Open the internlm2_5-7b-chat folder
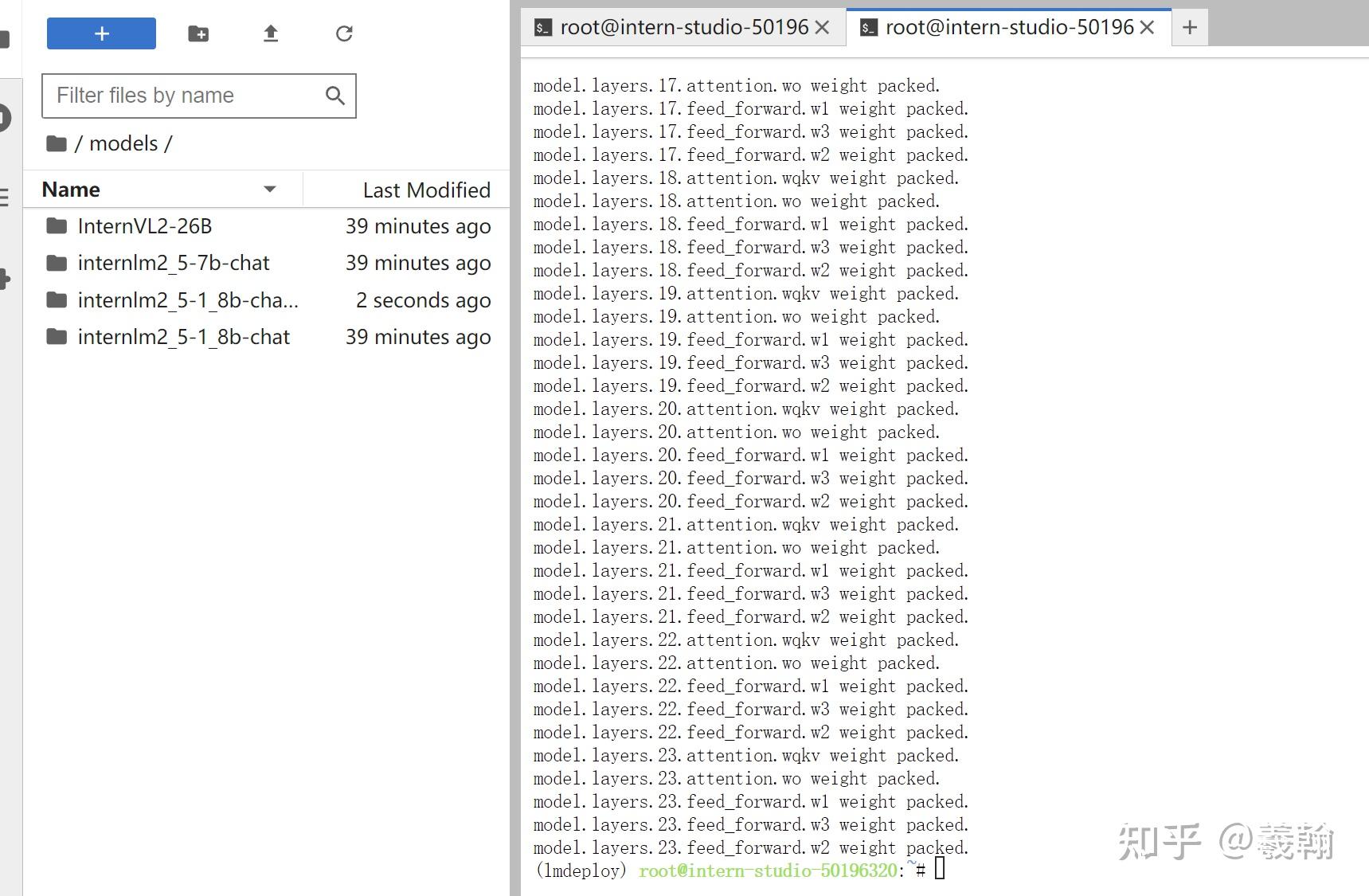Image resolution: width=1369 pixels, height=896 pixels. click(x=173, y=263)
